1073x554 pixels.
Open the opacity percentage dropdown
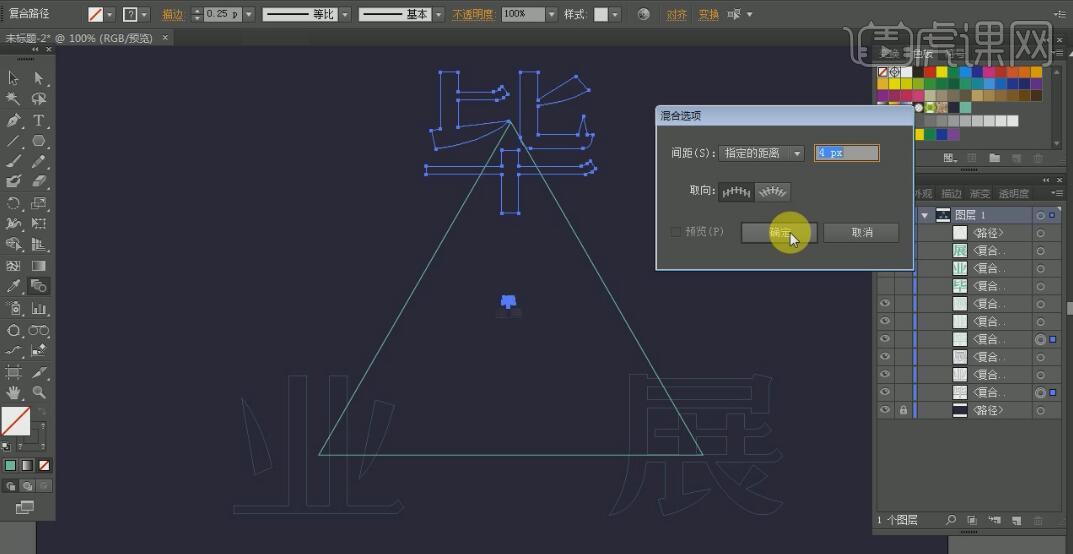click(x=552, y=15)
